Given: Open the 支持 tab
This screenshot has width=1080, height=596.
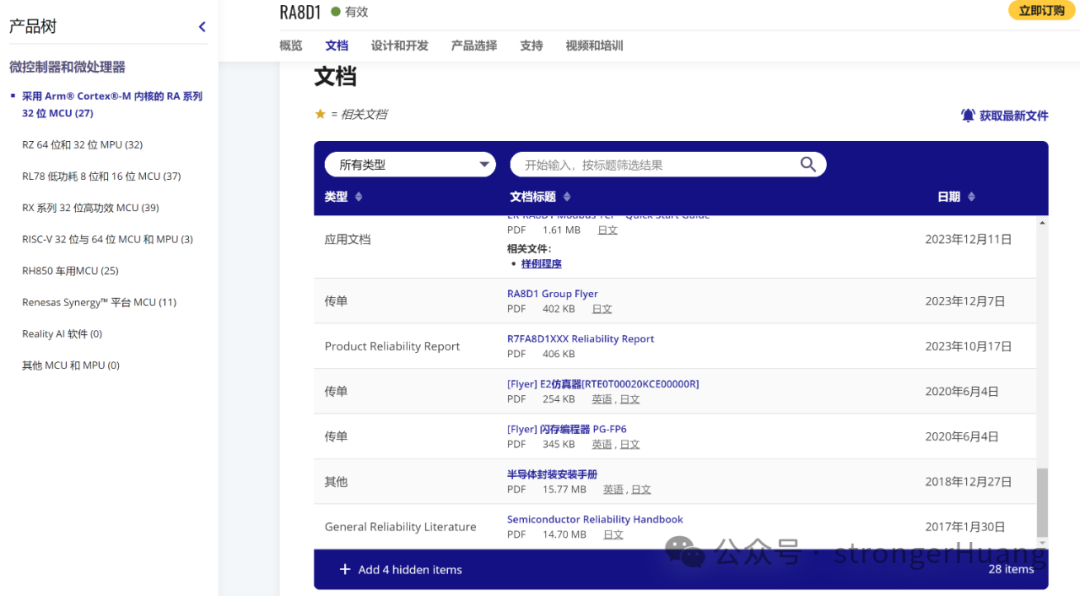Looking at the screenshot, I should 531,45.
